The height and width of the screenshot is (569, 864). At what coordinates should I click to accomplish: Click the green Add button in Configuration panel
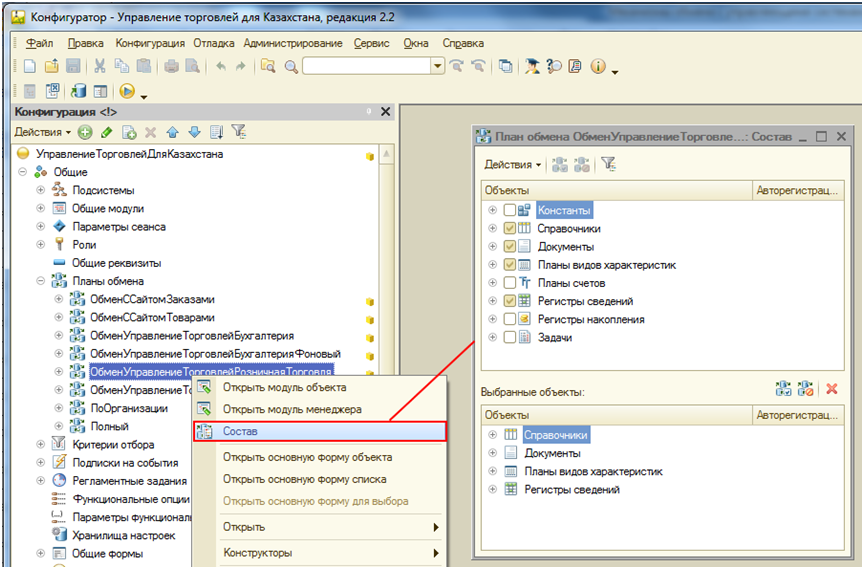(85, 132)
